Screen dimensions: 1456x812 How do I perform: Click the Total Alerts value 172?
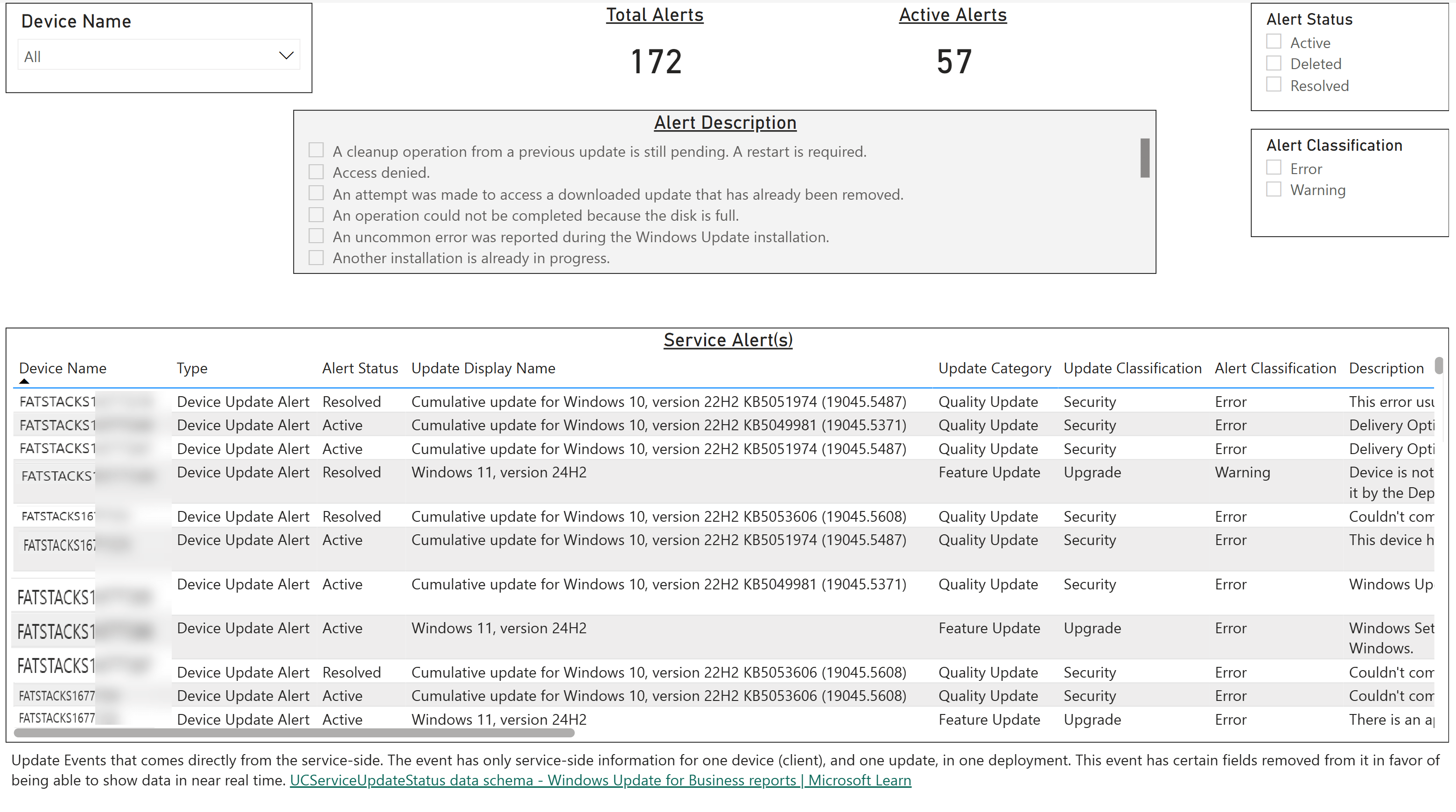click(x=656, y=62)
